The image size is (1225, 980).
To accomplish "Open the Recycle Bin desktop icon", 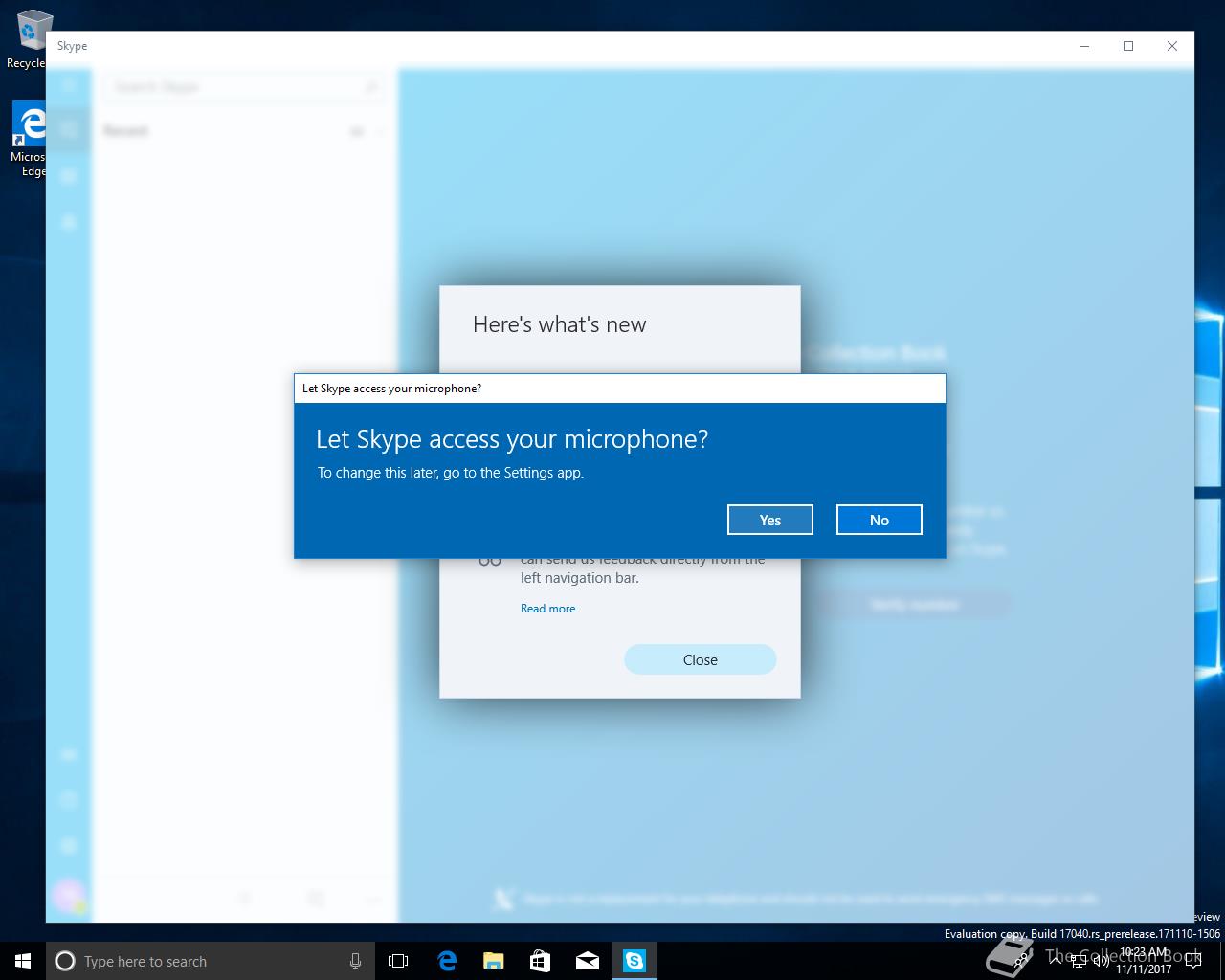I will pyautogui.click(x=27, y=40).
